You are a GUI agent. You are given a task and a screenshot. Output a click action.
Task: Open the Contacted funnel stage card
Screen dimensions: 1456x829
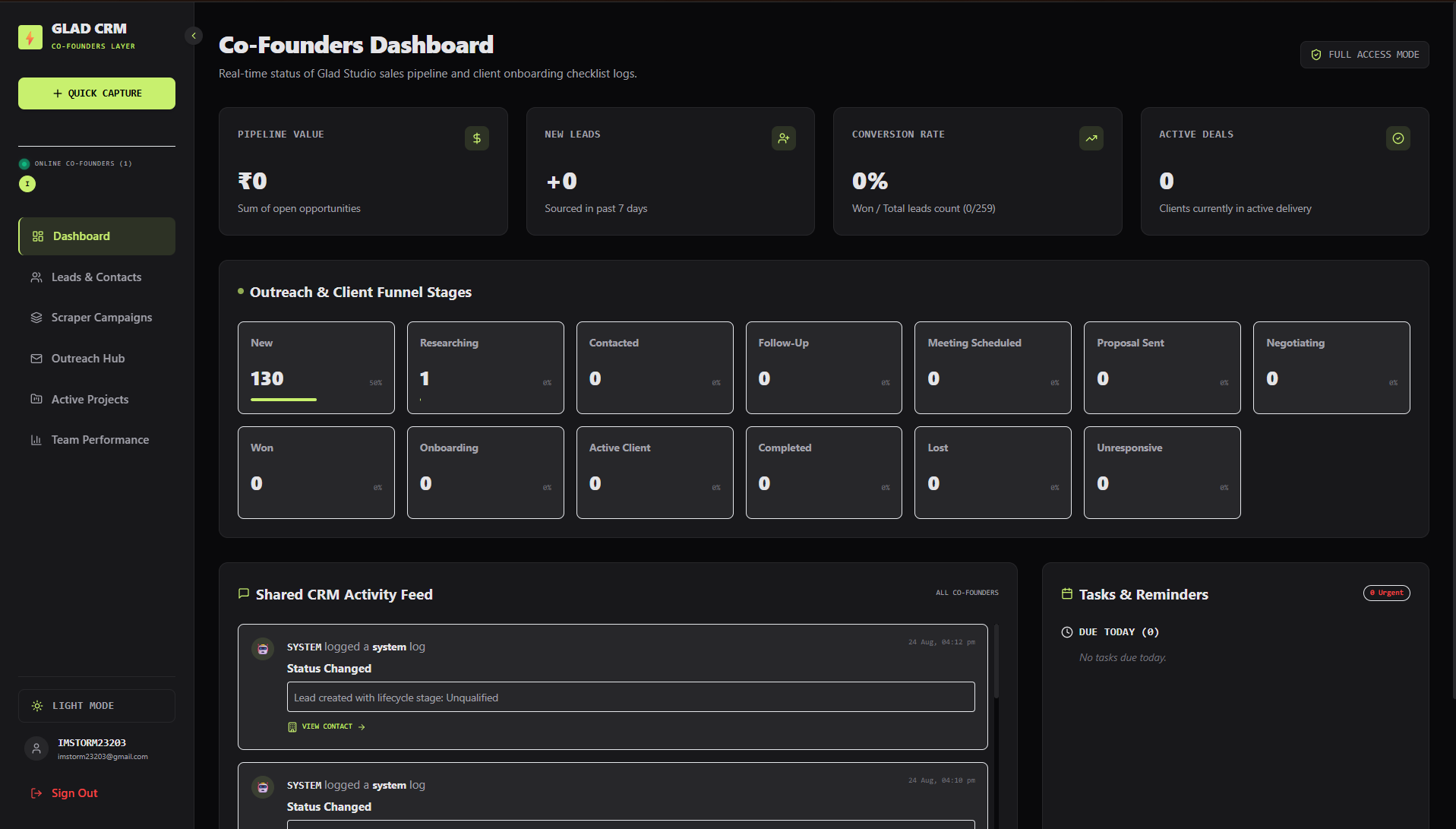pyautogui.click(x=655, y=368)
